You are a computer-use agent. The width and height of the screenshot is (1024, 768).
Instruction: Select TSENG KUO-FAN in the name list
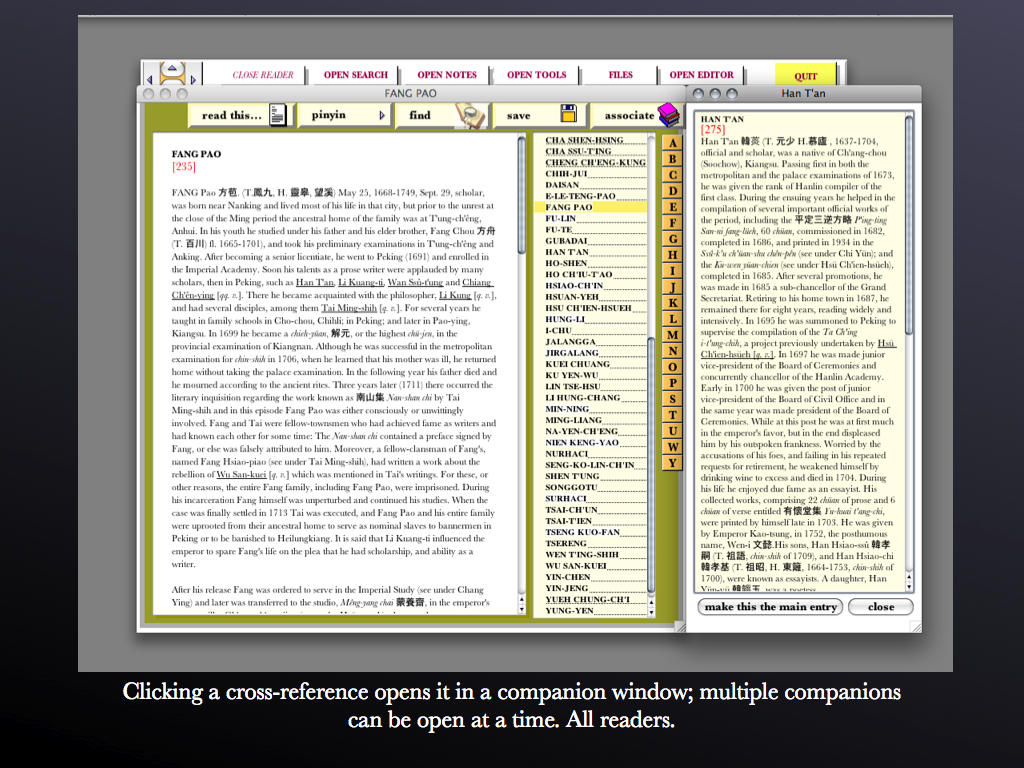[x=583, y=532]
